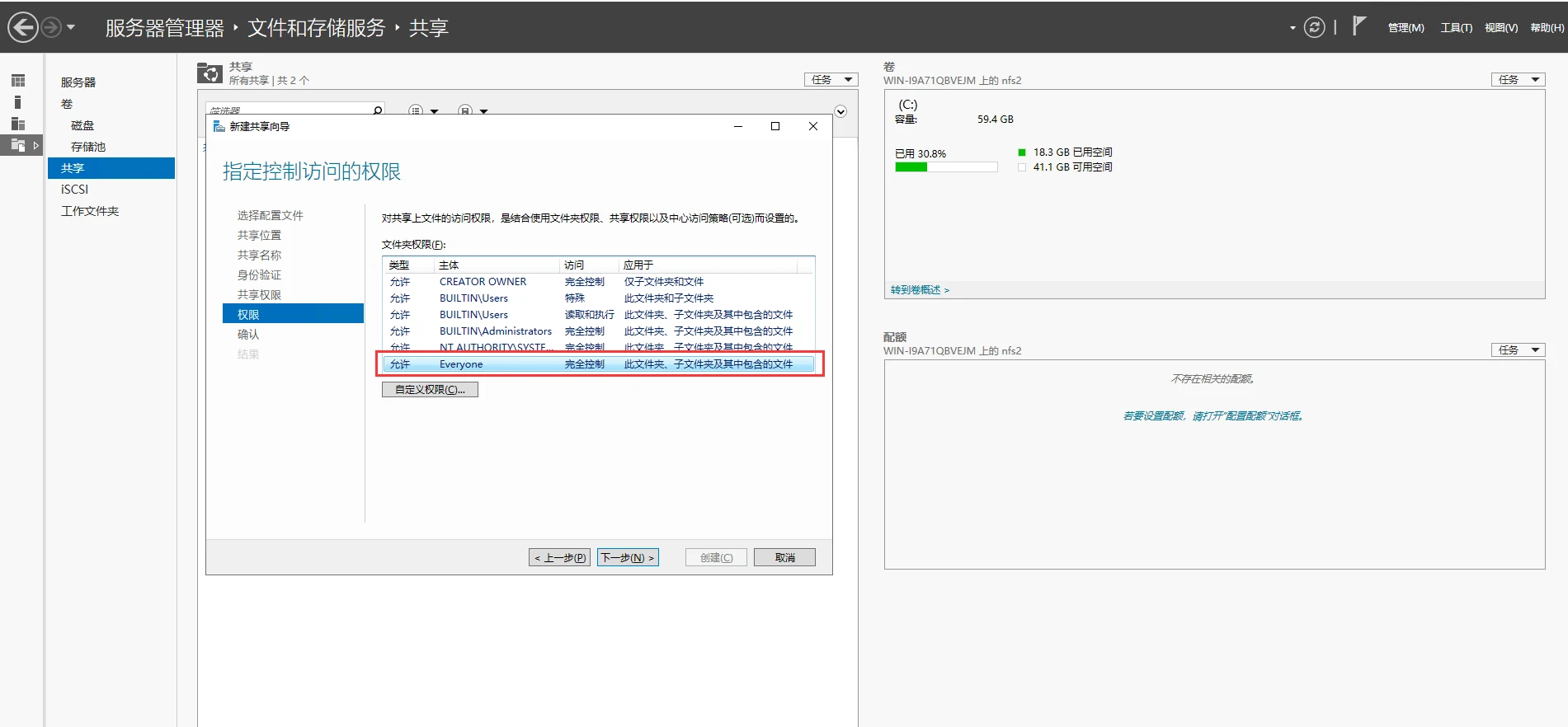Go back with the back arrow button
This screenshot has width=1568, height=727.
(22, 27)
